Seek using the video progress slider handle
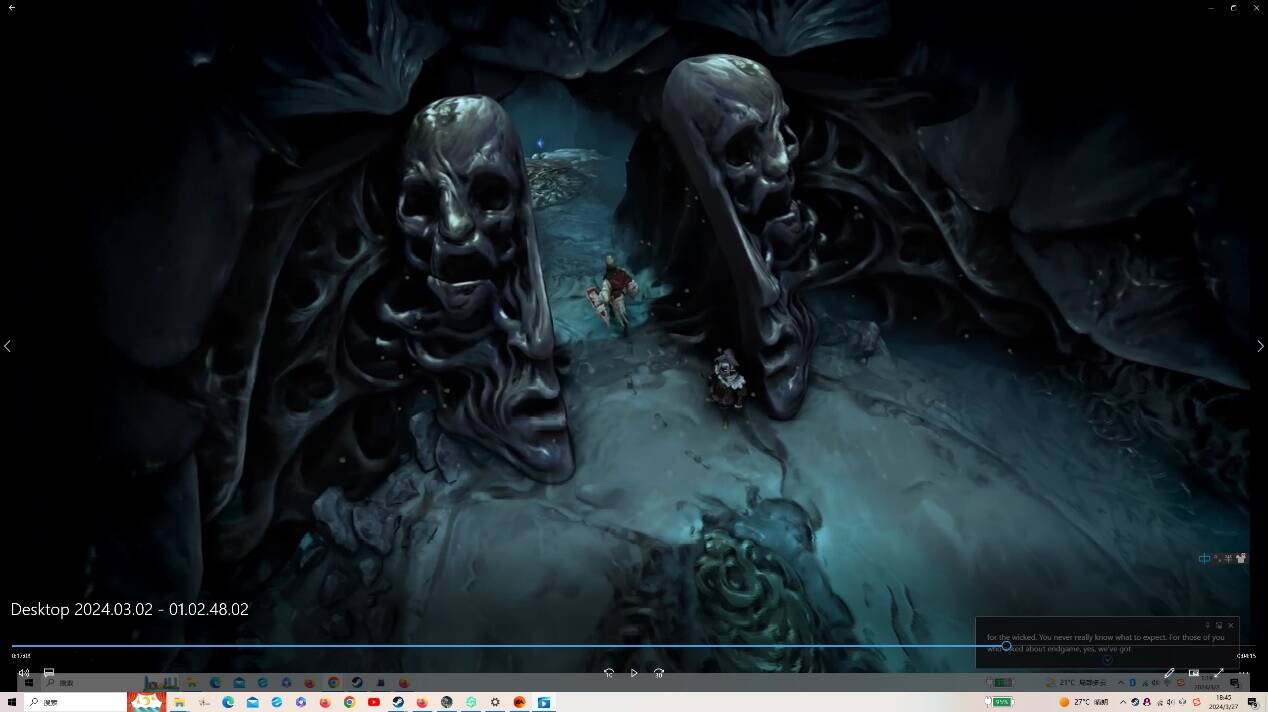The width and height of the screenshot is (1268, 712). [1007, 646]
